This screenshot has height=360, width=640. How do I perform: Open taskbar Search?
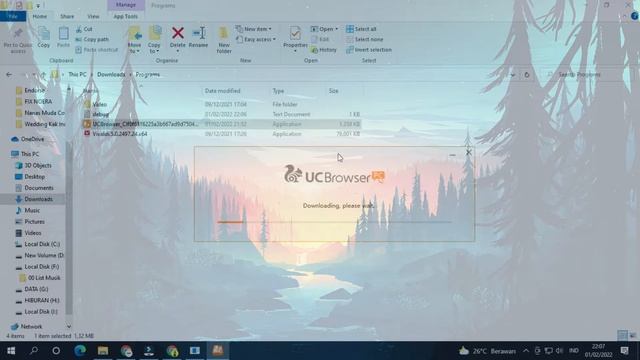(x=34, y=351)
